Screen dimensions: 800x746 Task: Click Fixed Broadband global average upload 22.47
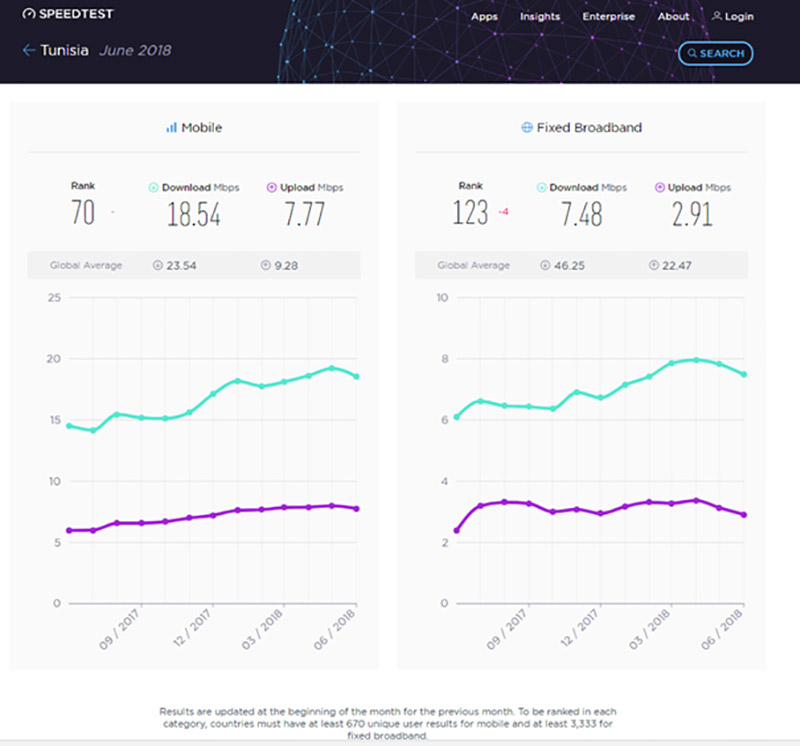(677, 266)
